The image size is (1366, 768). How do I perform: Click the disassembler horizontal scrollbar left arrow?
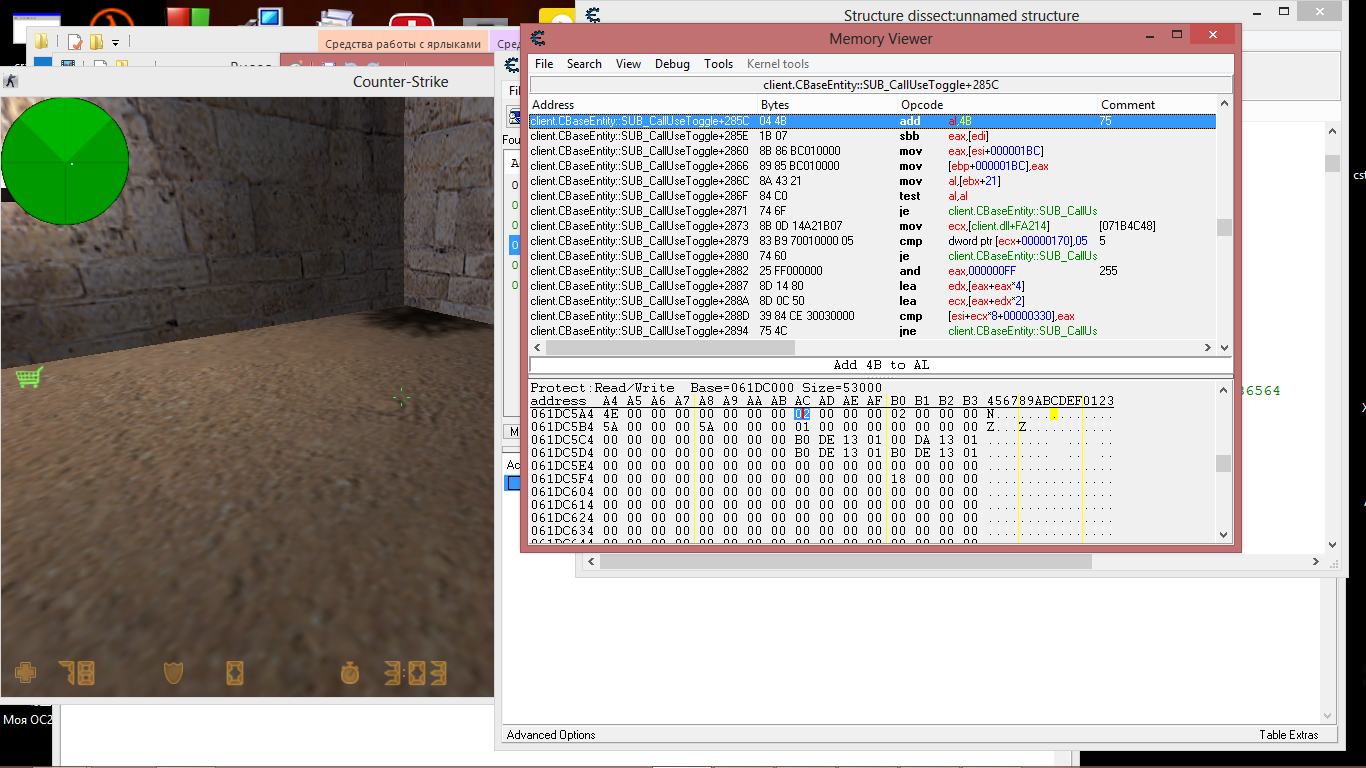537,347
